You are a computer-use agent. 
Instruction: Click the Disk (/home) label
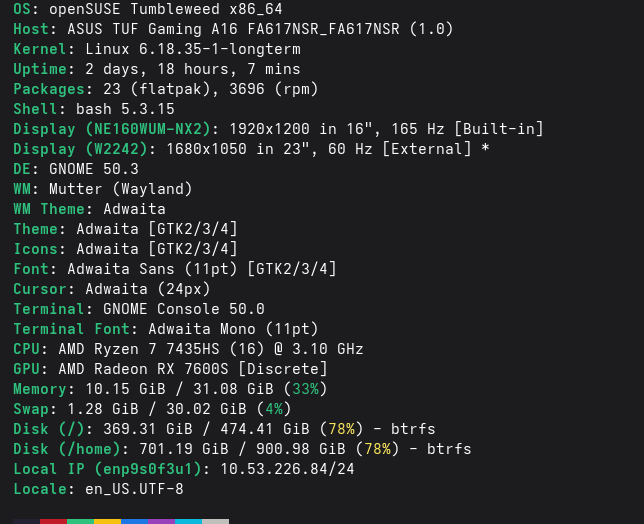pyautogui.click(x=67, y=449)
